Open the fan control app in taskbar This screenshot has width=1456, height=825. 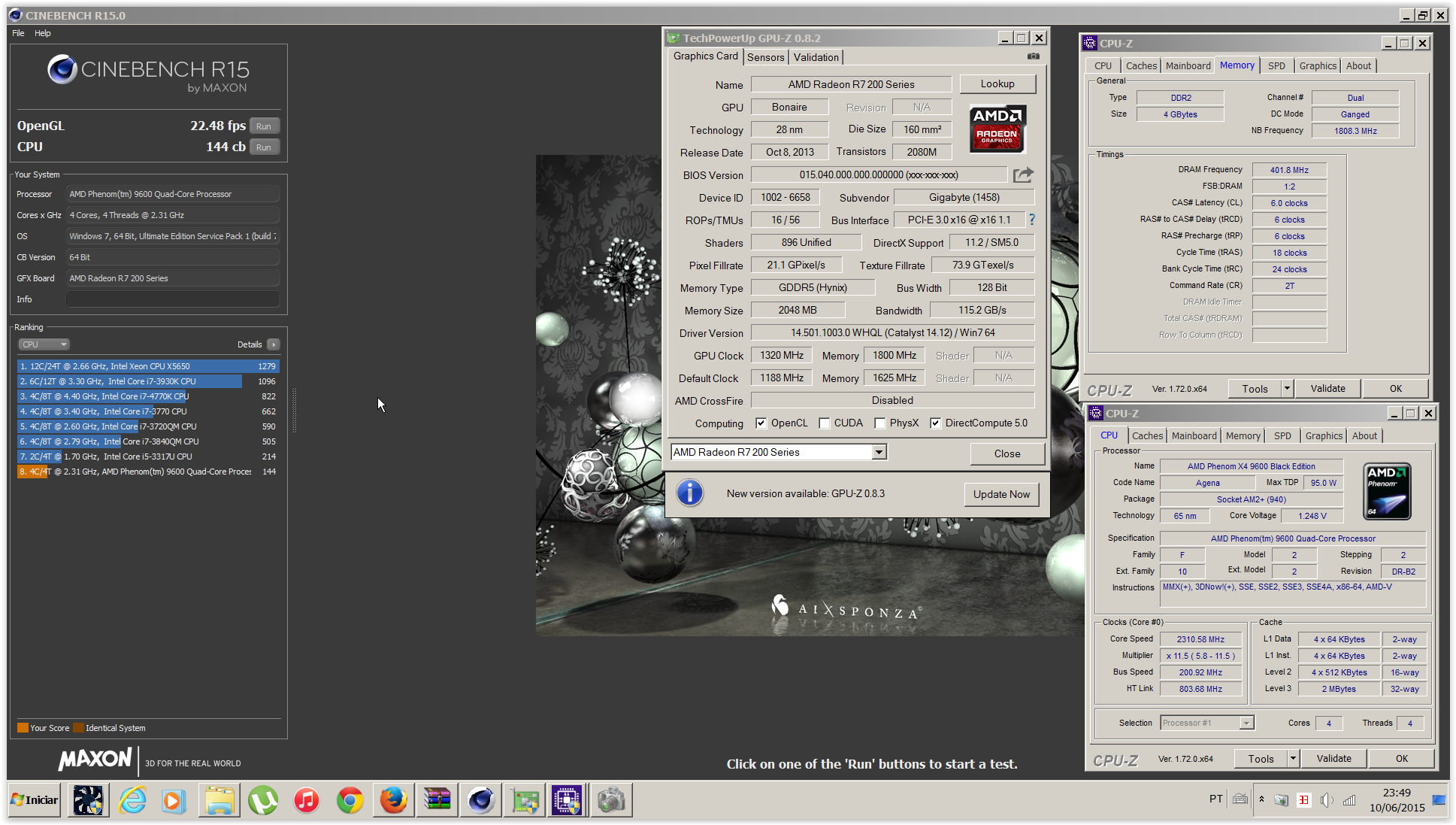[88, 800]
